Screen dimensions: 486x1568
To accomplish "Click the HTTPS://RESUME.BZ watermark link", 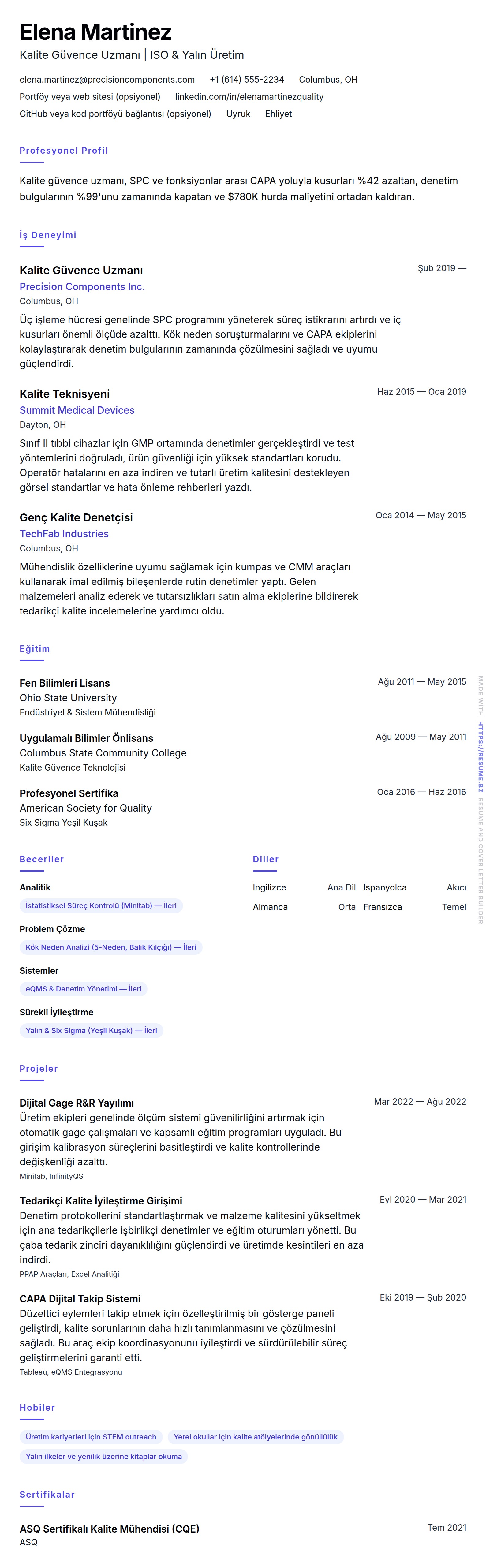I will (480, 756).
